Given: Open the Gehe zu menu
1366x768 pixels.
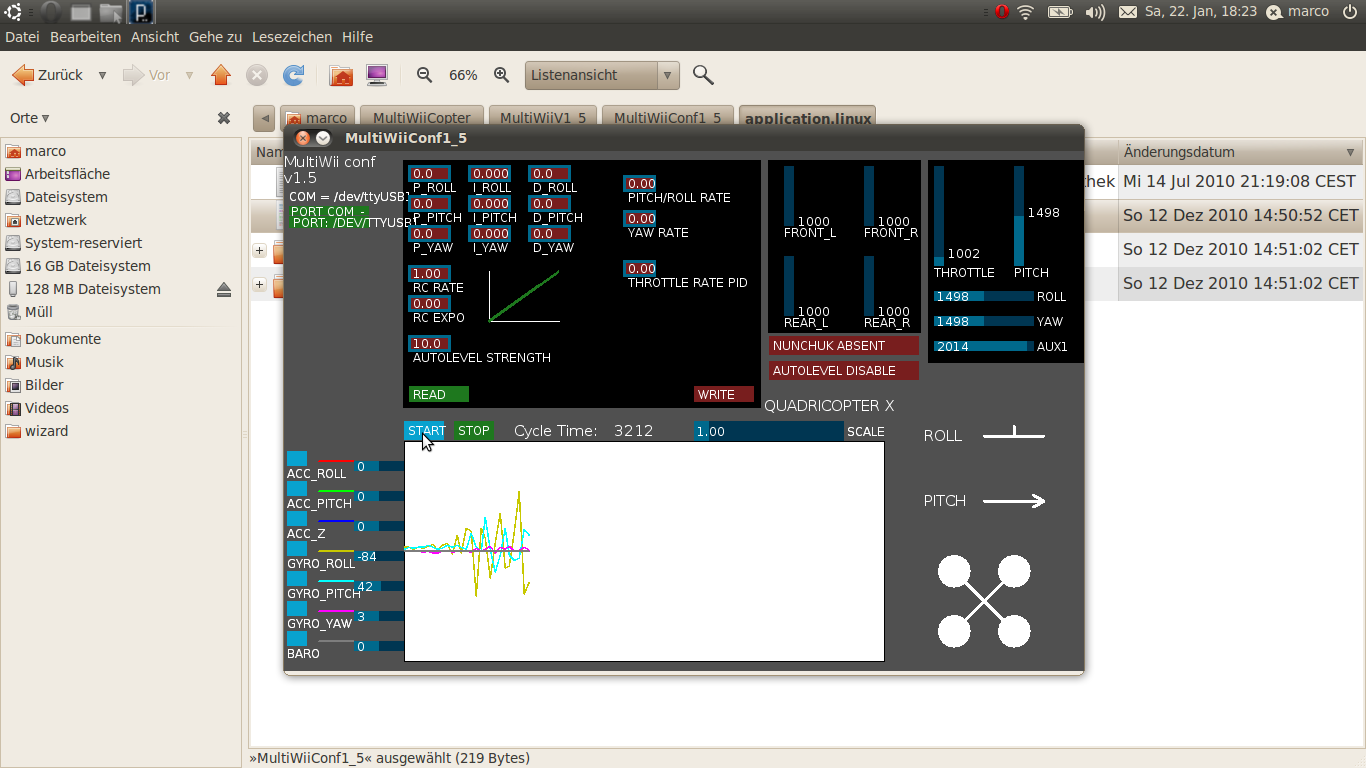Looking at the screenshot, I should click(x=215, y=37).
